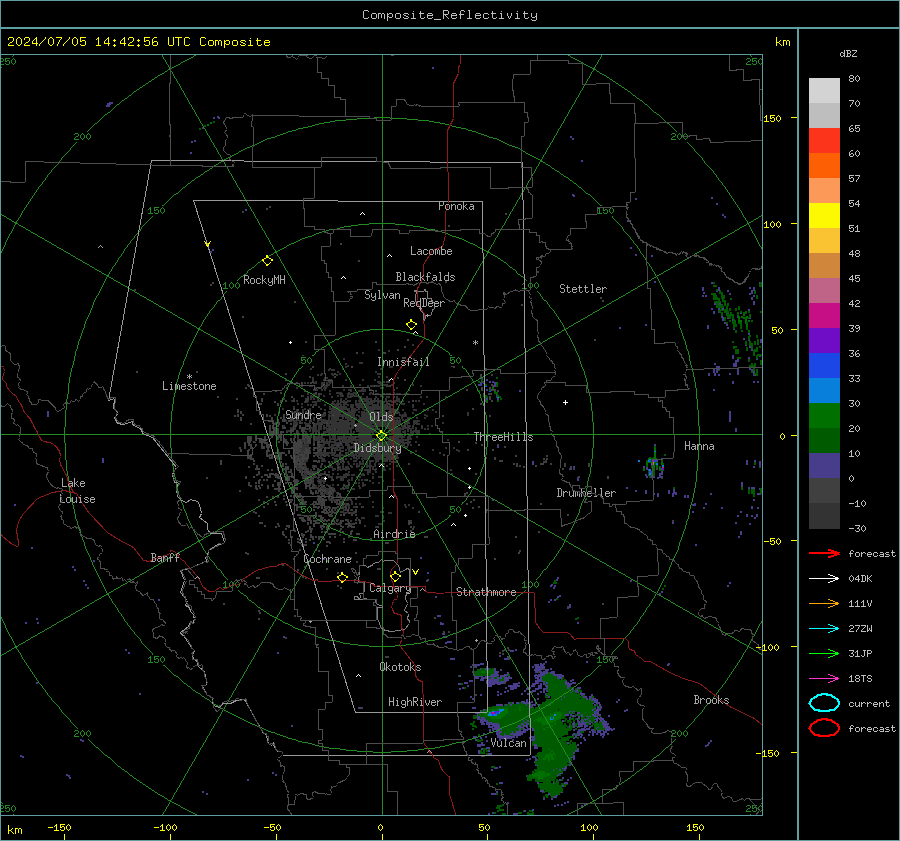Screen dimensions: 900x841
Task: Click the white 04DK arrow icon
Action: pos(824,578)
